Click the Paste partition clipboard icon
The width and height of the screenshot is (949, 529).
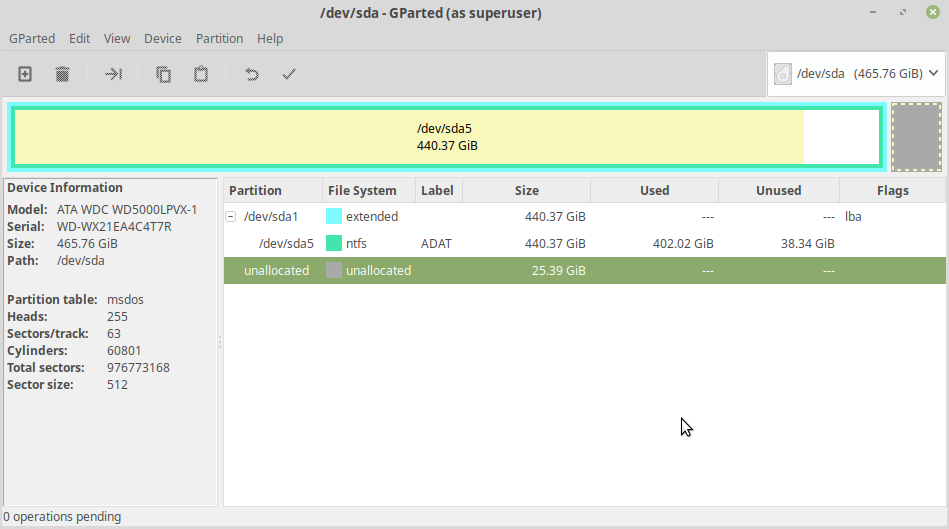201,74
